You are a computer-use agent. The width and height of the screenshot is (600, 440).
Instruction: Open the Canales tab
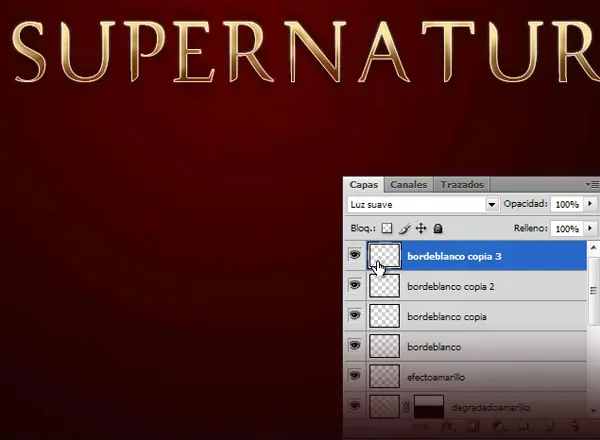(x=408, y=184)
